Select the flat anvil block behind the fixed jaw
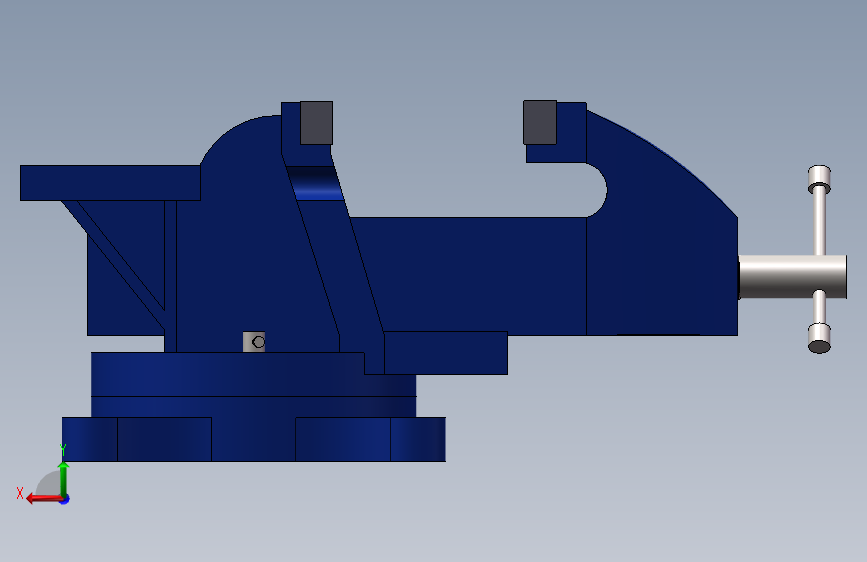The image size is (867, 562). coord(110,183)
